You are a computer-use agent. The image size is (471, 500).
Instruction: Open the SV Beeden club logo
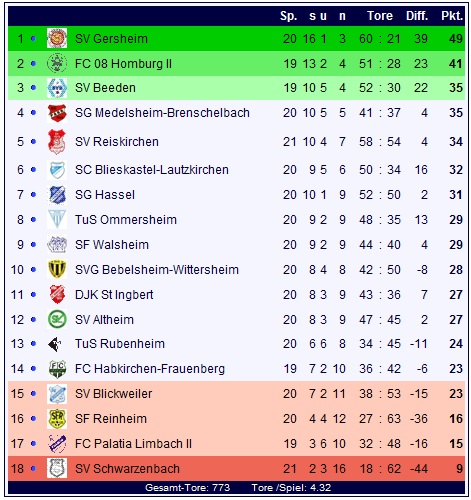click(x=57, y=88)
